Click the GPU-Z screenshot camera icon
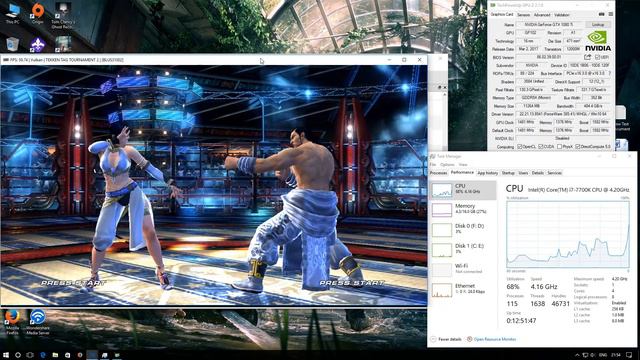Screen dimensions: 640x360 pos(601,14)
